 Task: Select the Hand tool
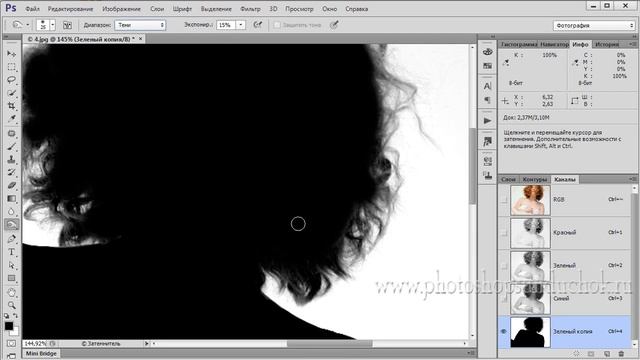[11, 292]
